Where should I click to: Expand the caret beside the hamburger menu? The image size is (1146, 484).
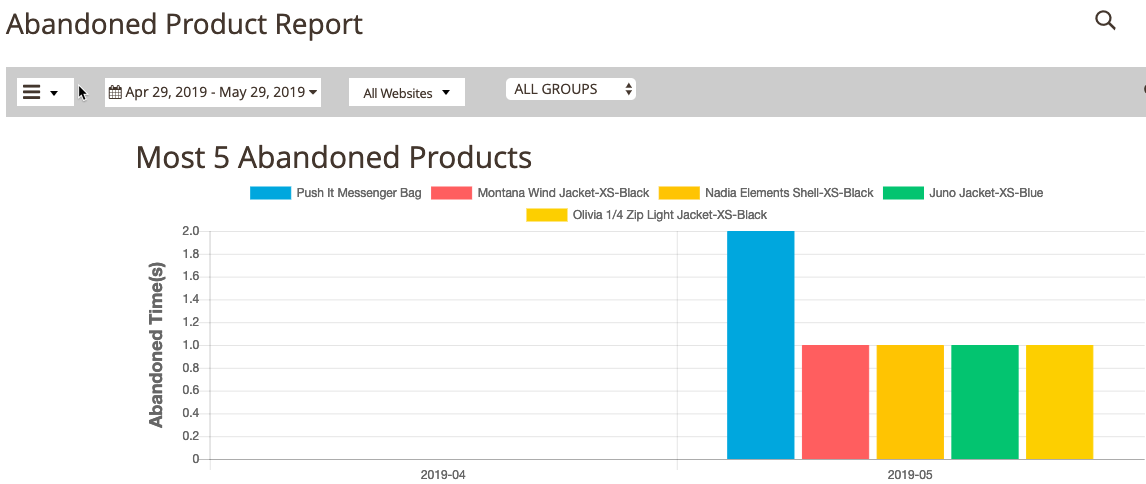pos(54,93)
